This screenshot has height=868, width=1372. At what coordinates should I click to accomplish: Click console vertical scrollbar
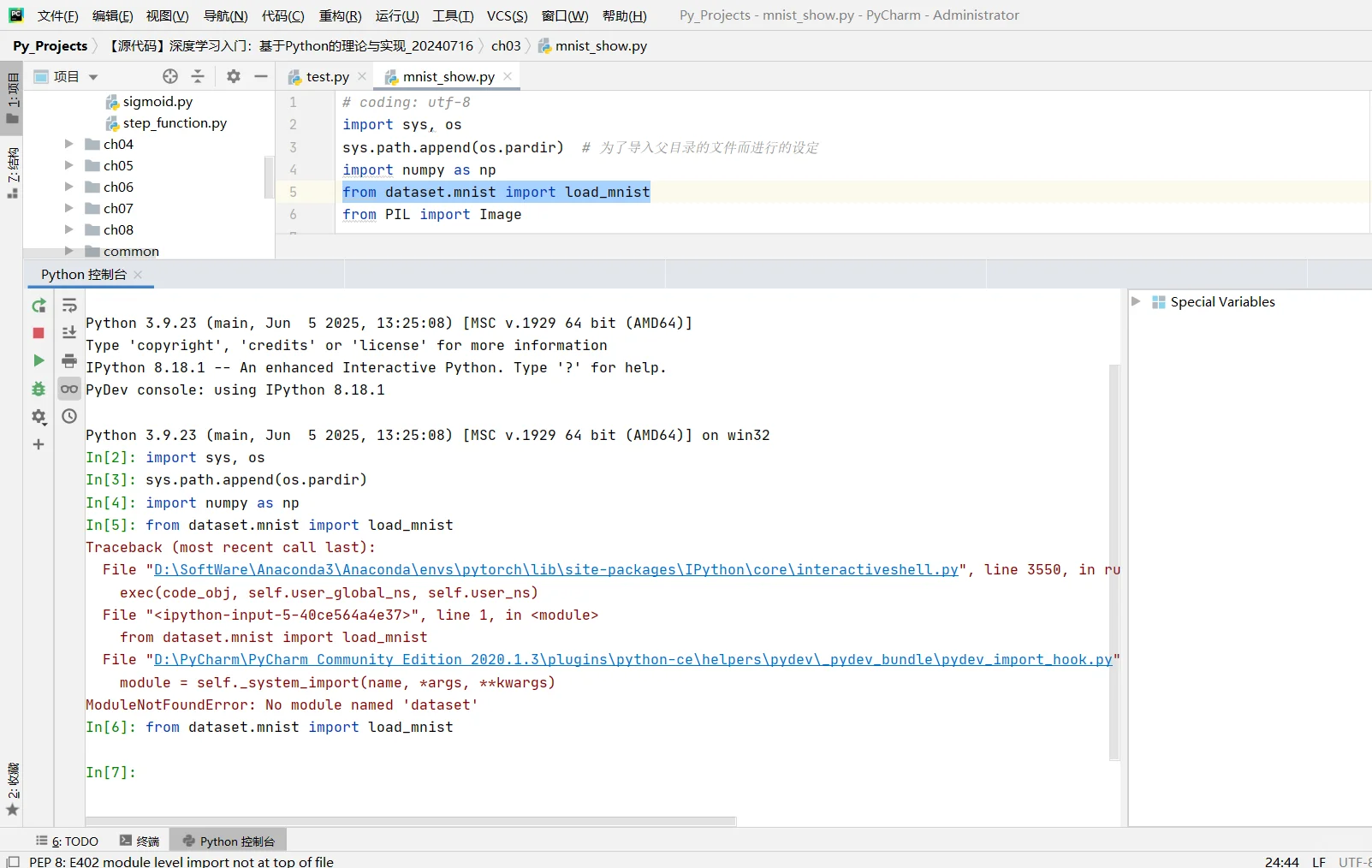click(x=1114, y=562)
